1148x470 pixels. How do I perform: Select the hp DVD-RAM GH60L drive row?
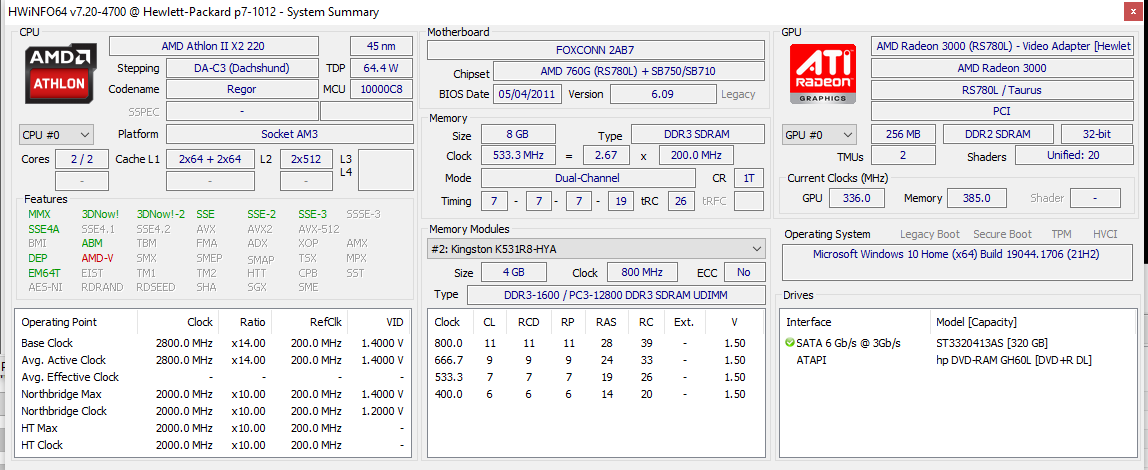tap(956, 360)
